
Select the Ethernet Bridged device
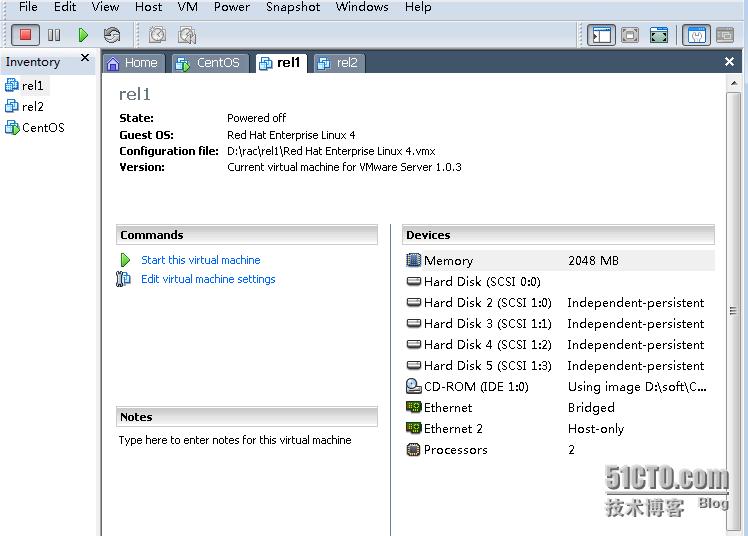[x=559, y=407]
